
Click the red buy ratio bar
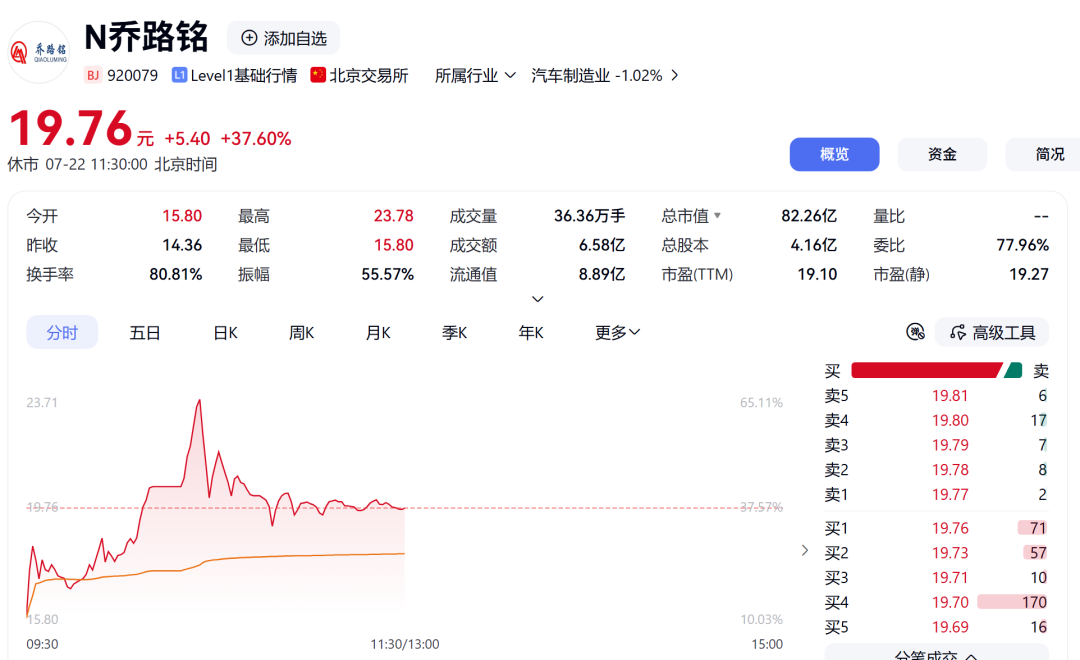click(x=926, y=371)
